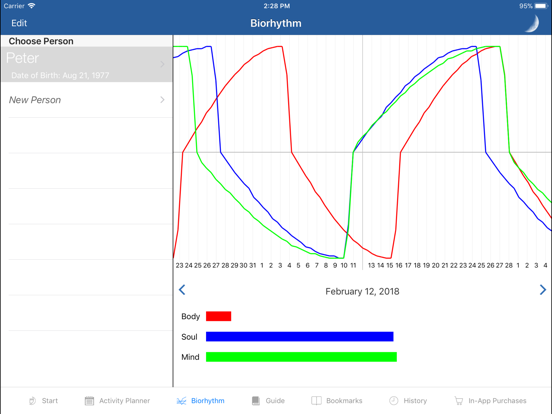Switch to the History tab label
This screenshot has width=552, height=414.
(x=415, y=401)
